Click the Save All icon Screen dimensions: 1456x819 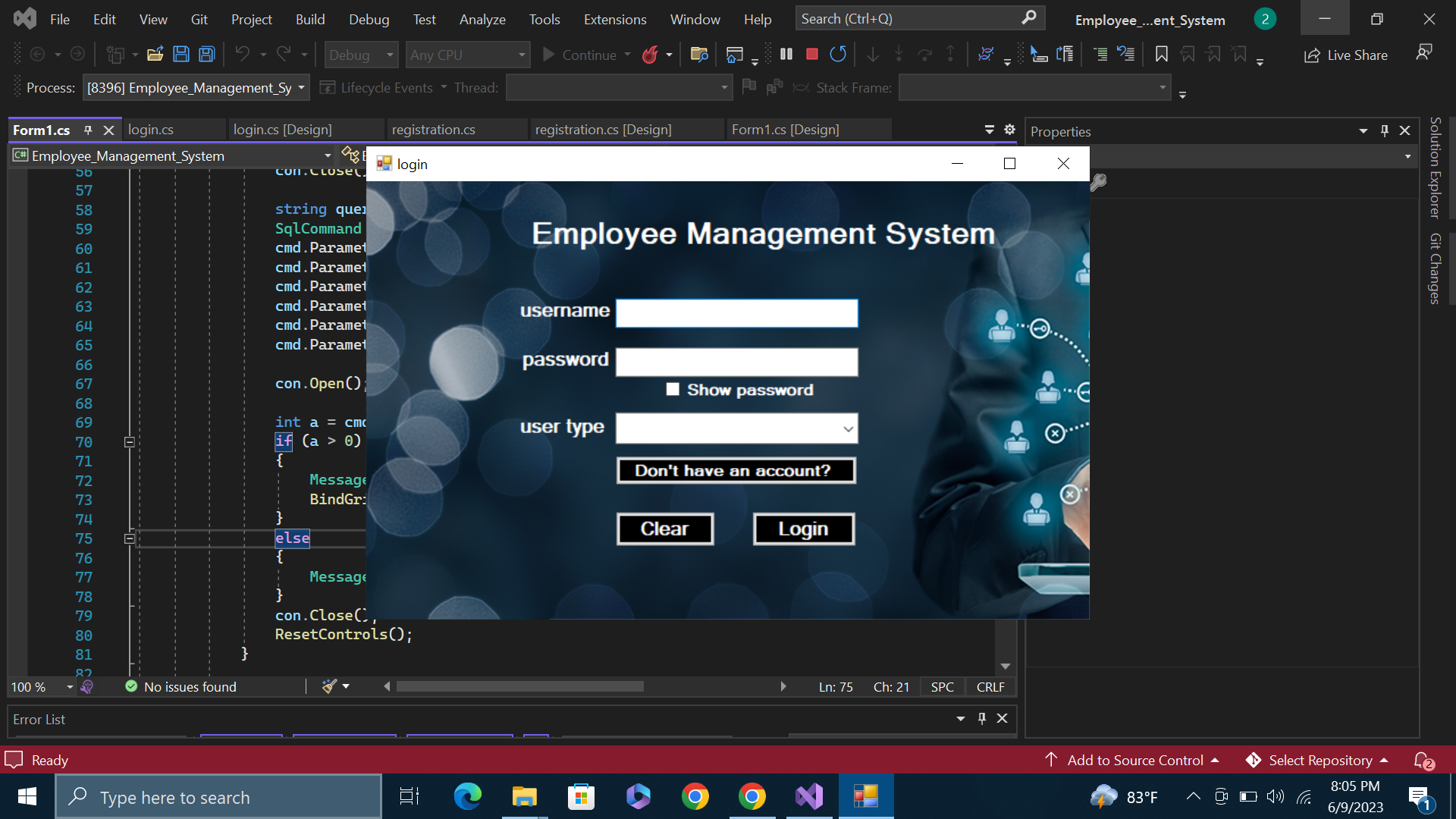[x=206, y=54]
